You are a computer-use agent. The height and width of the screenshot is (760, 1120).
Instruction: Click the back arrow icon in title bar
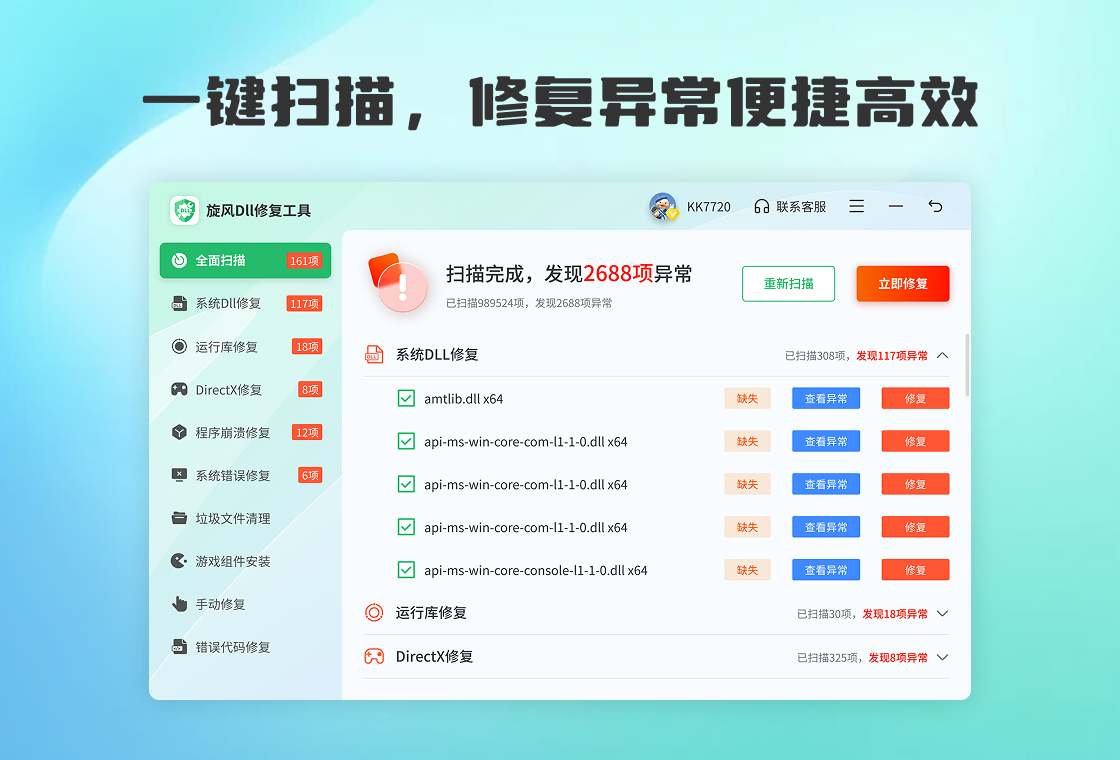click(935, 206)
